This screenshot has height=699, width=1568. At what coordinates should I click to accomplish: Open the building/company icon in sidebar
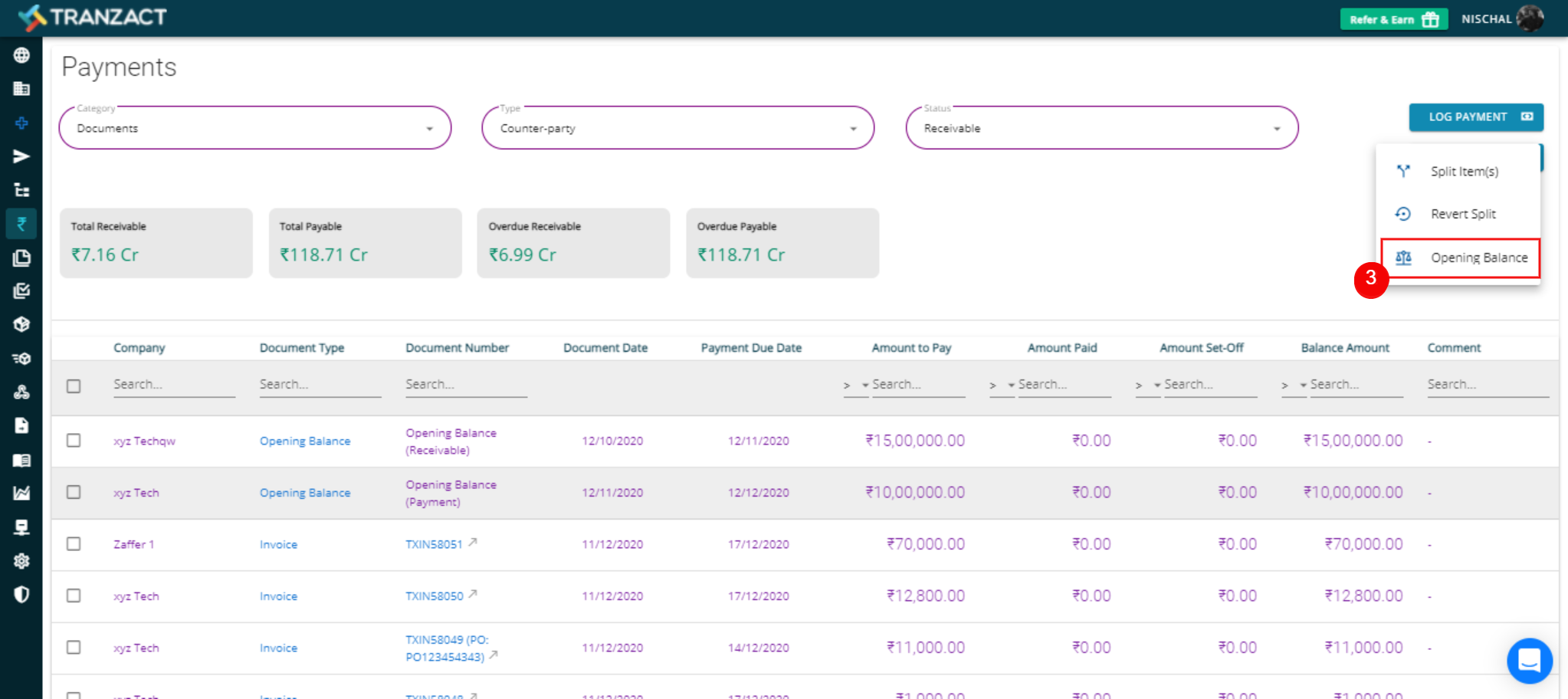21,89
